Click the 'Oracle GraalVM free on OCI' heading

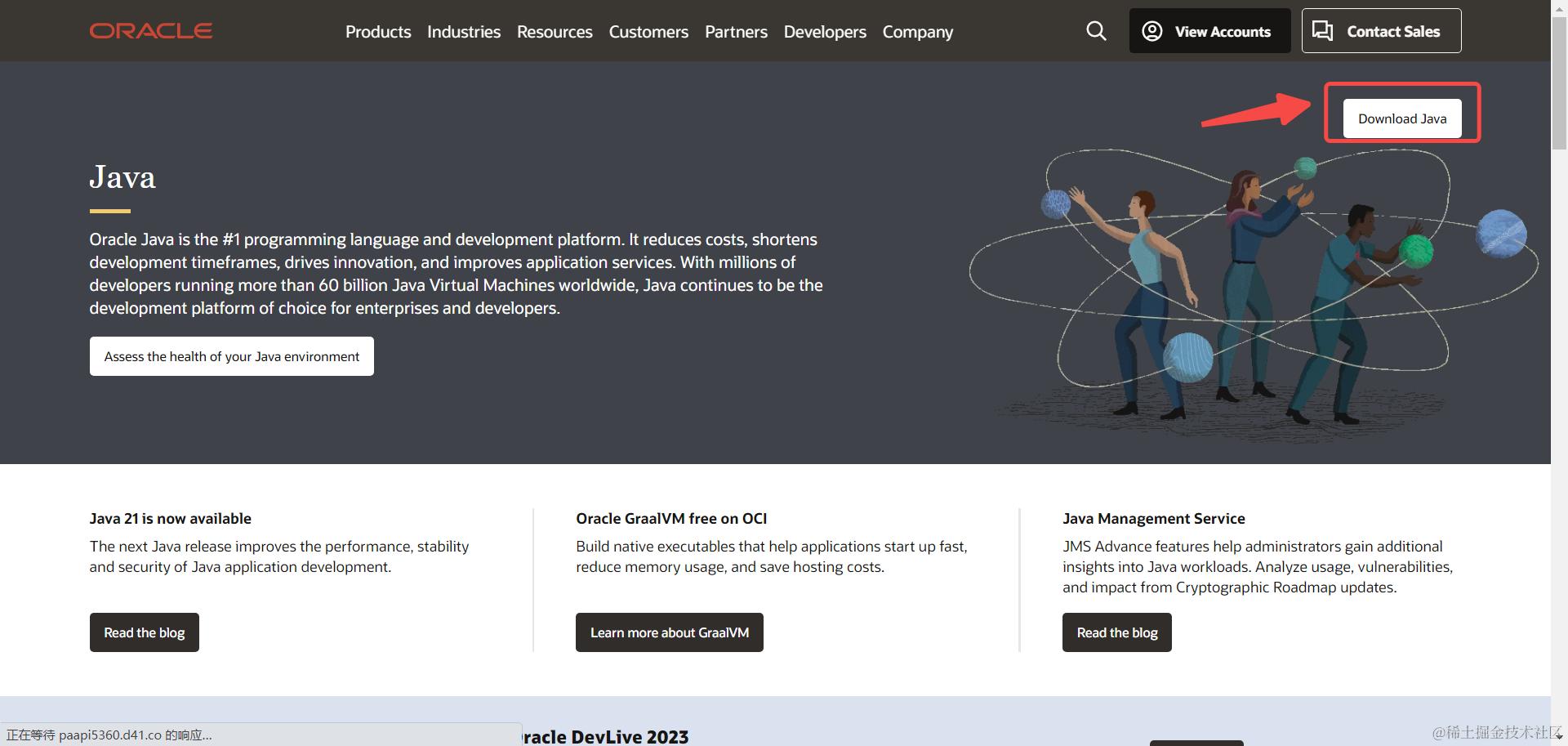pyautogui.click(x=671, y=518)
